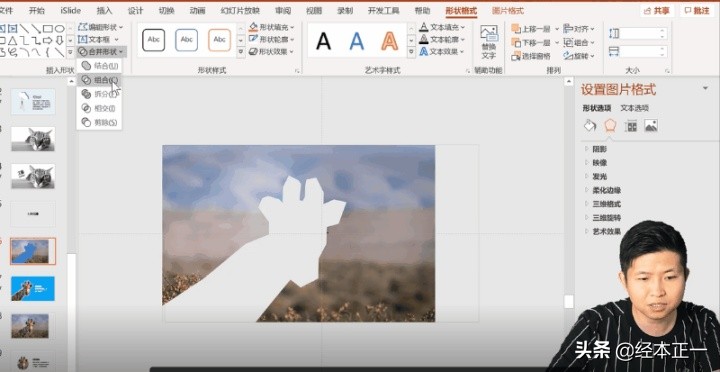Open the Effects pentagon icon in format pane

coord(610,125)
